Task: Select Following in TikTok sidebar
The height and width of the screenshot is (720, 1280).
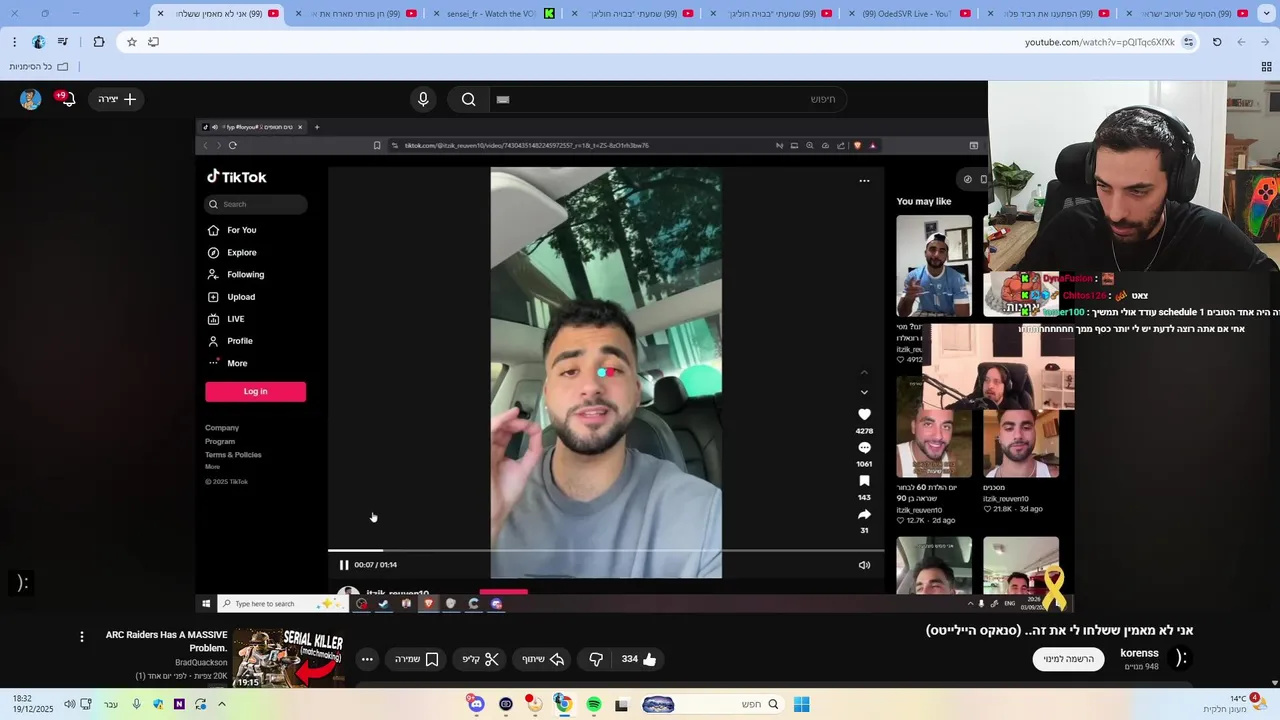Action: tap(236, 274)
